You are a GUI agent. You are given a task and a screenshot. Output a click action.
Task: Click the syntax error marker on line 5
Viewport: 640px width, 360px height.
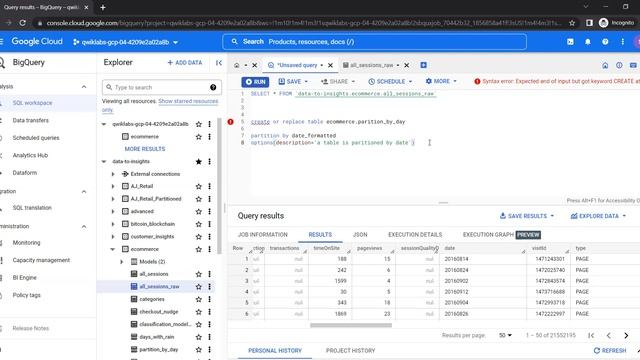231,122
